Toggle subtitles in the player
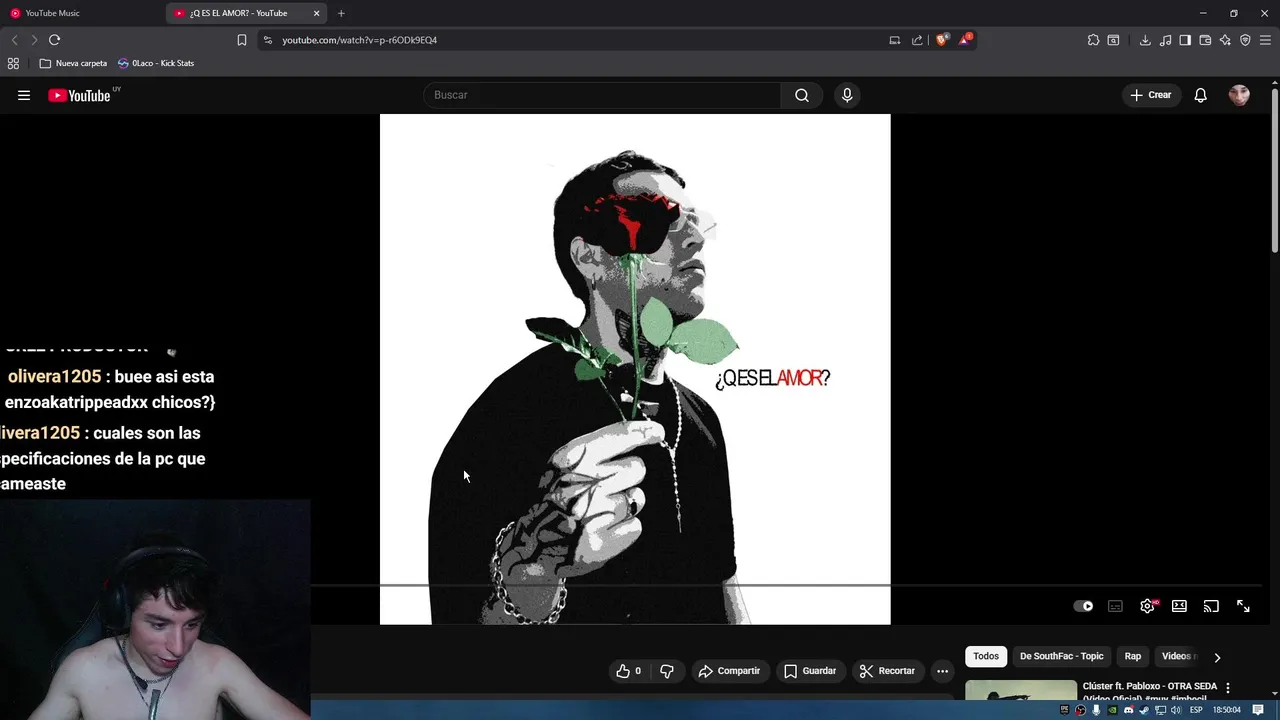This screenshot has width=1280, height=720. pyautogui.click(x=1115, y=606)
